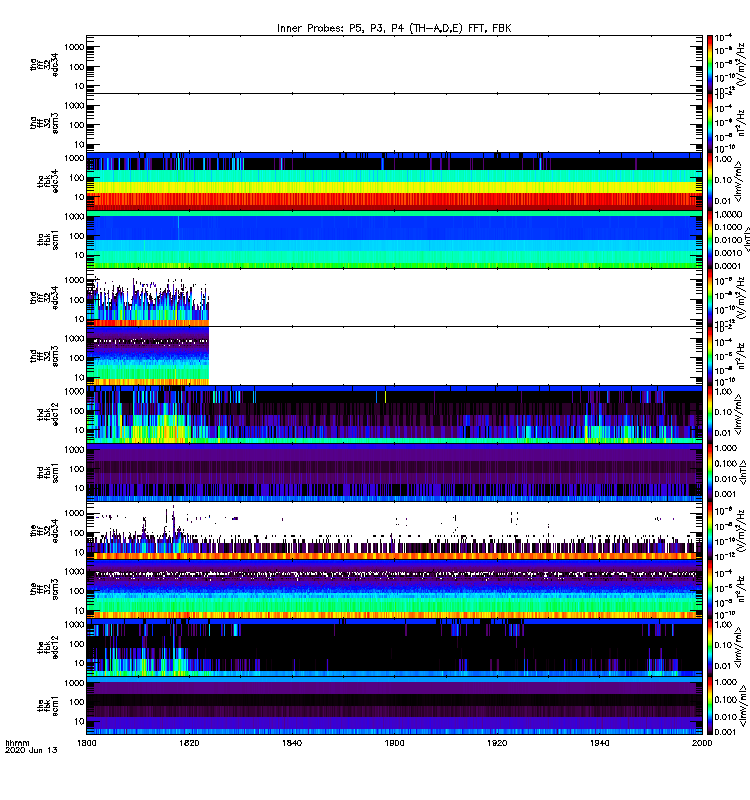Click the 'hhmm' axis label
Viewport: 750px width, 800px height.
[17, 743]
